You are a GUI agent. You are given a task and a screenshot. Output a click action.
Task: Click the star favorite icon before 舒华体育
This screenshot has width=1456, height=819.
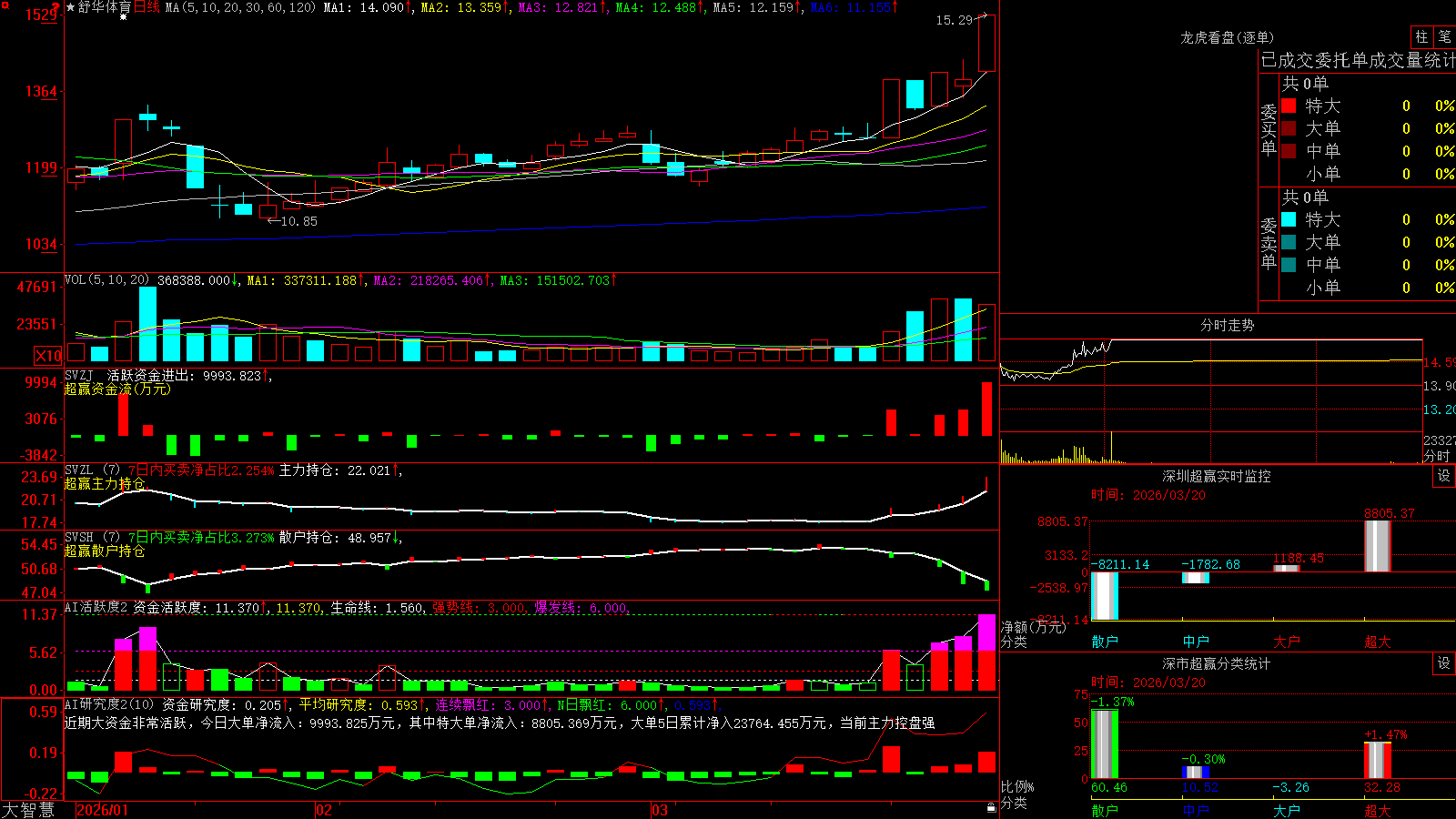[70, 7]
